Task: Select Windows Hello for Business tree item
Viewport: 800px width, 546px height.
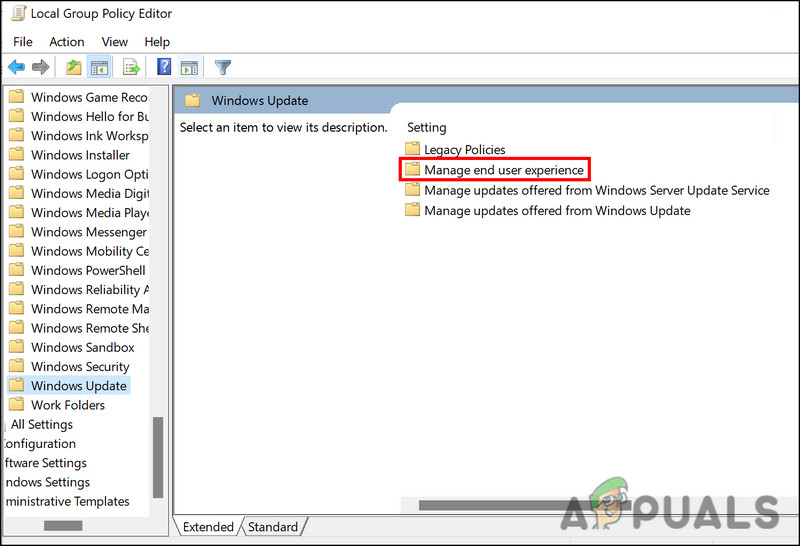Action: tap(90, 116)
